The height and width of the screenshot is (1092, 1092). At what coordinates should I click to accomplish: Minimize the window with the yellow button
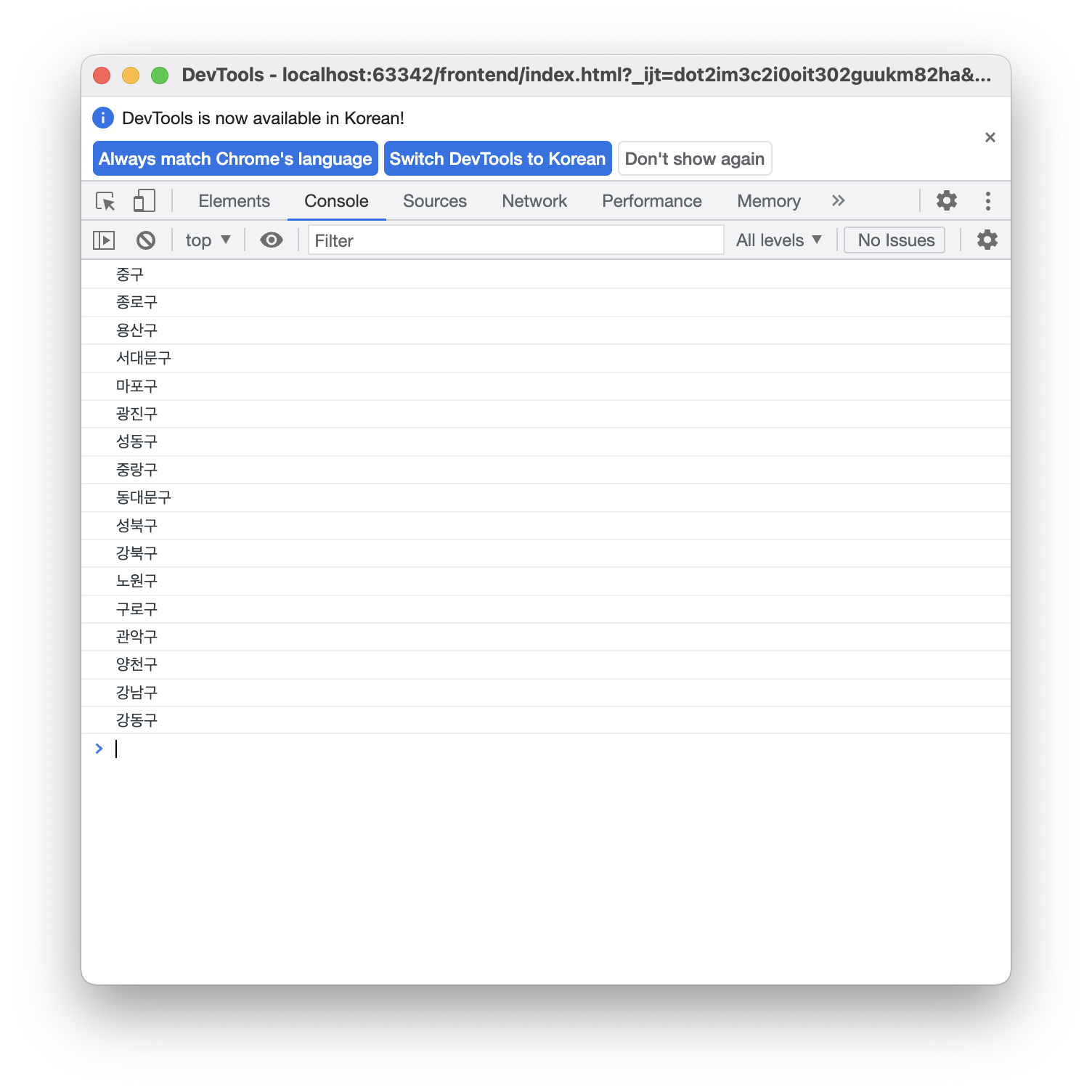click(x=131, y=76)
